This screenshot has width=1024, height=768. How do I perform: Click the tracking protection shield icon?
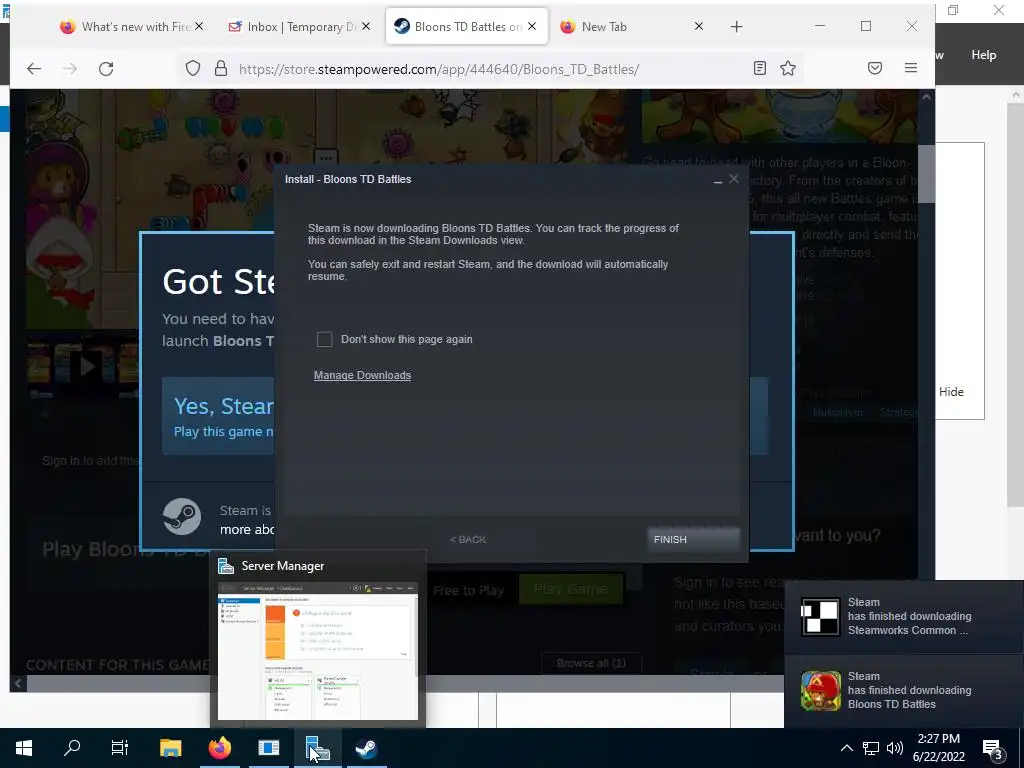[193, 68]
